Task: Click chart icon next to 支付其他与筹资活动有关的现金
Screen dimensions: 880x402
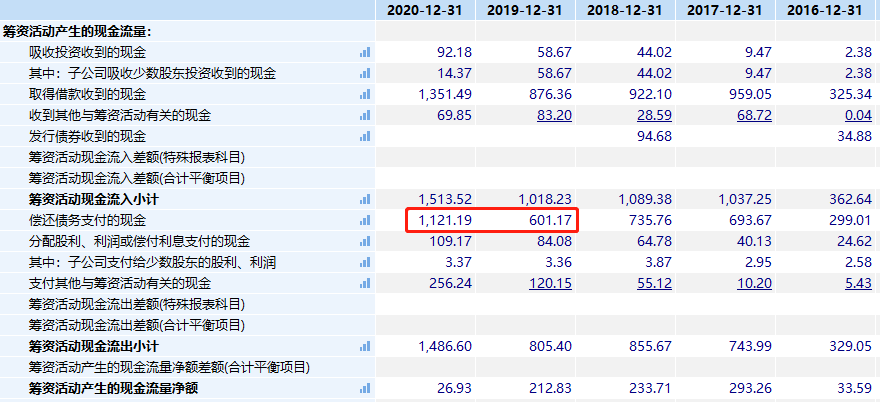Action: coord(364,283)
